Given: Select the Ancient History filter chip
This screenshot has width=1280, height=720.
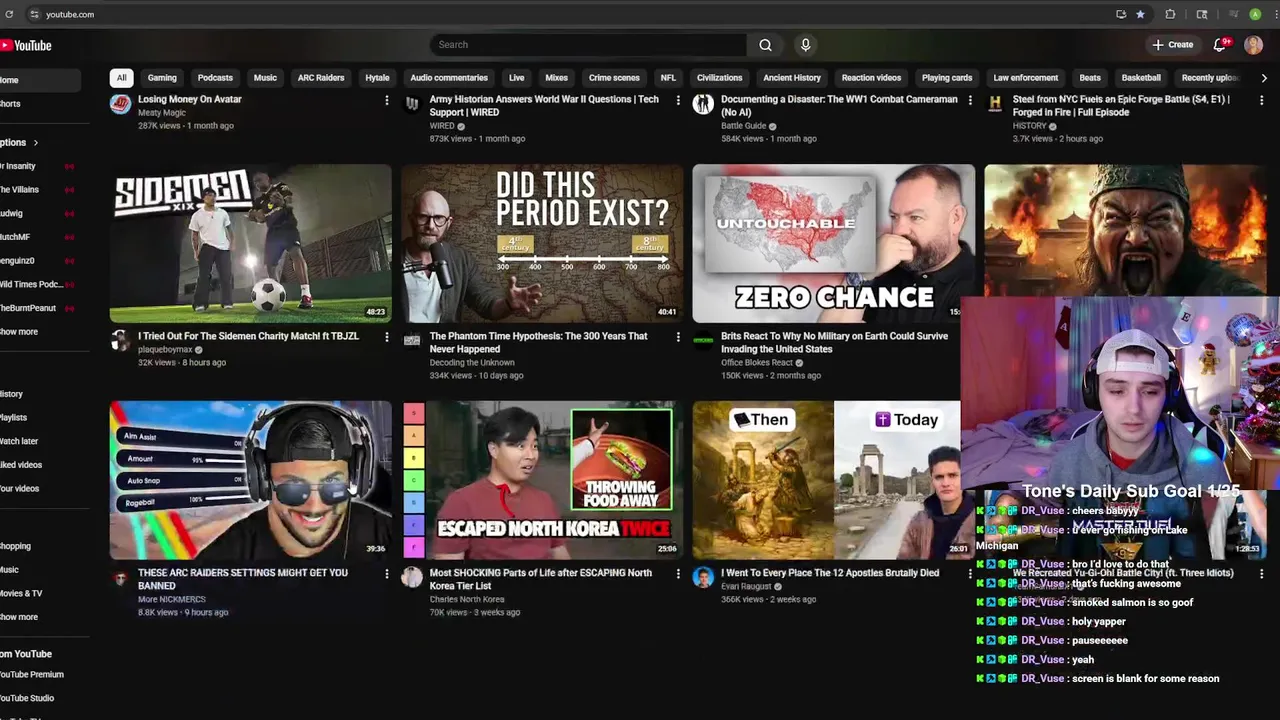Looking at the screenshot, I should click(x=792, y=78).
